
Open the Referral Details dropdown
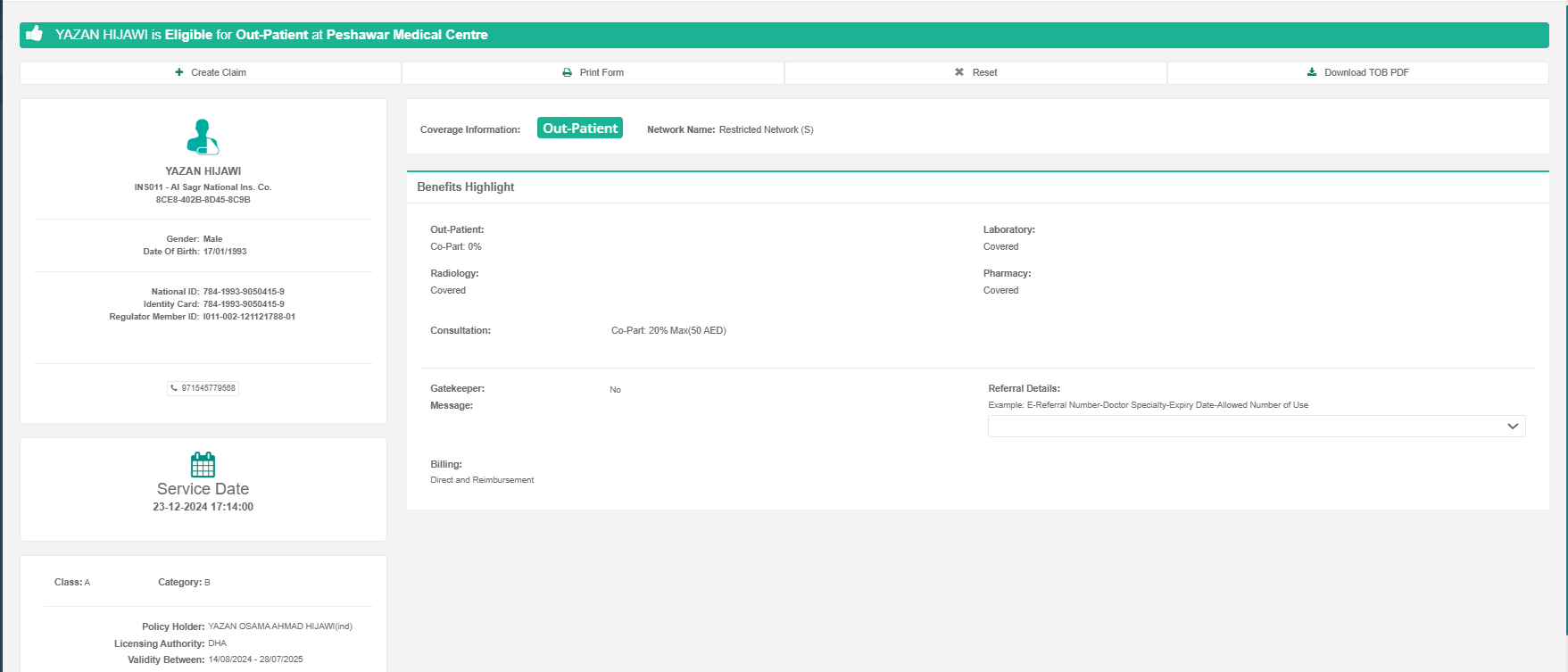click(1256, 427)
